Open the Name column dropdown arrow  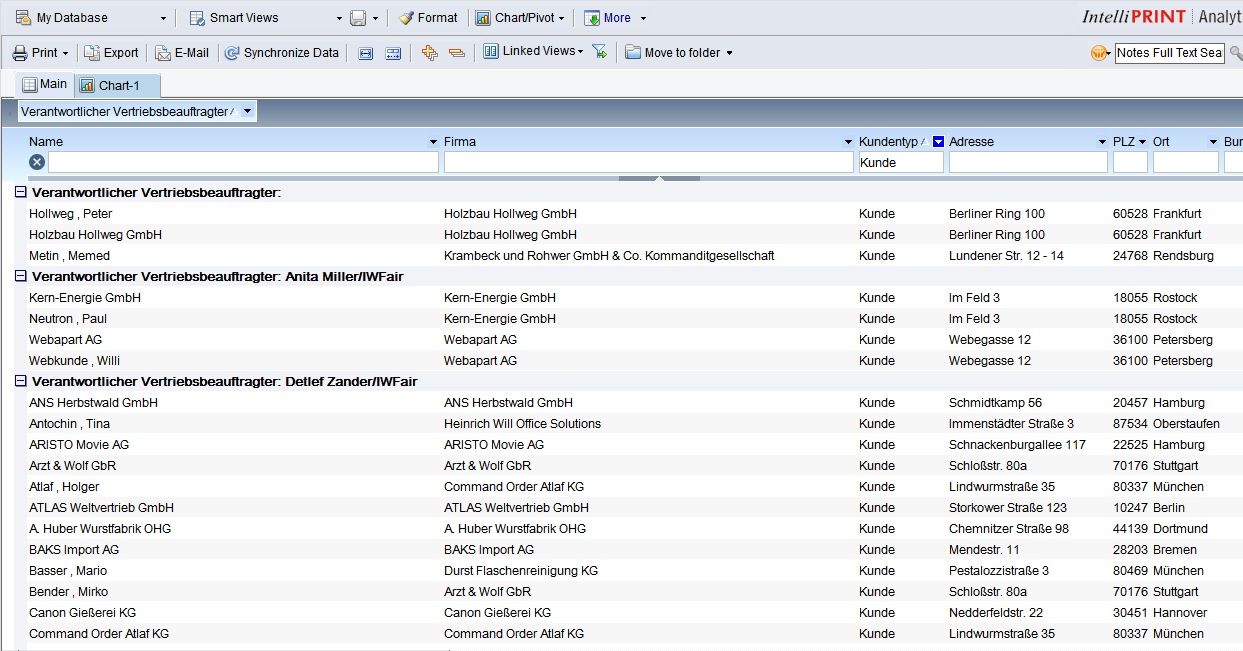pos(433,142)
